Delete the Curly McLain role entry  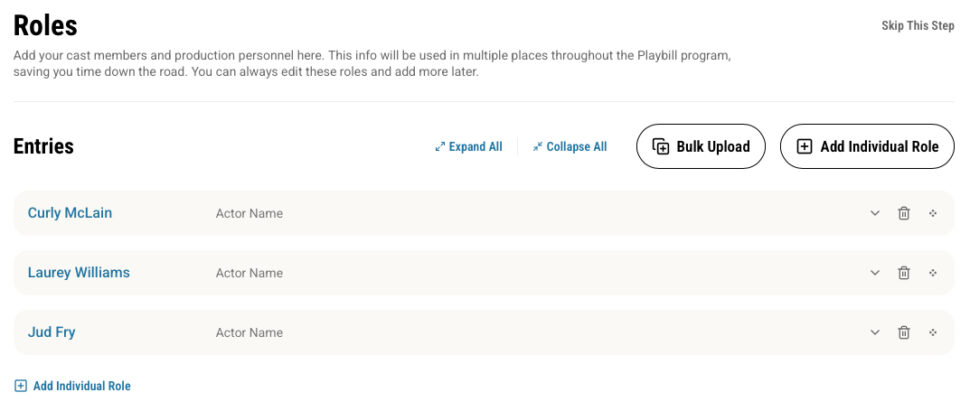904,213
